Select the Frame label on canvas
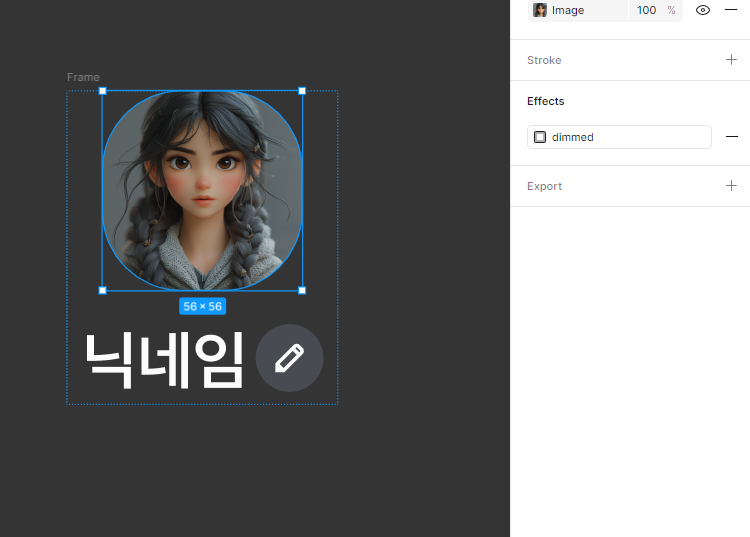 tap(83, 77)
